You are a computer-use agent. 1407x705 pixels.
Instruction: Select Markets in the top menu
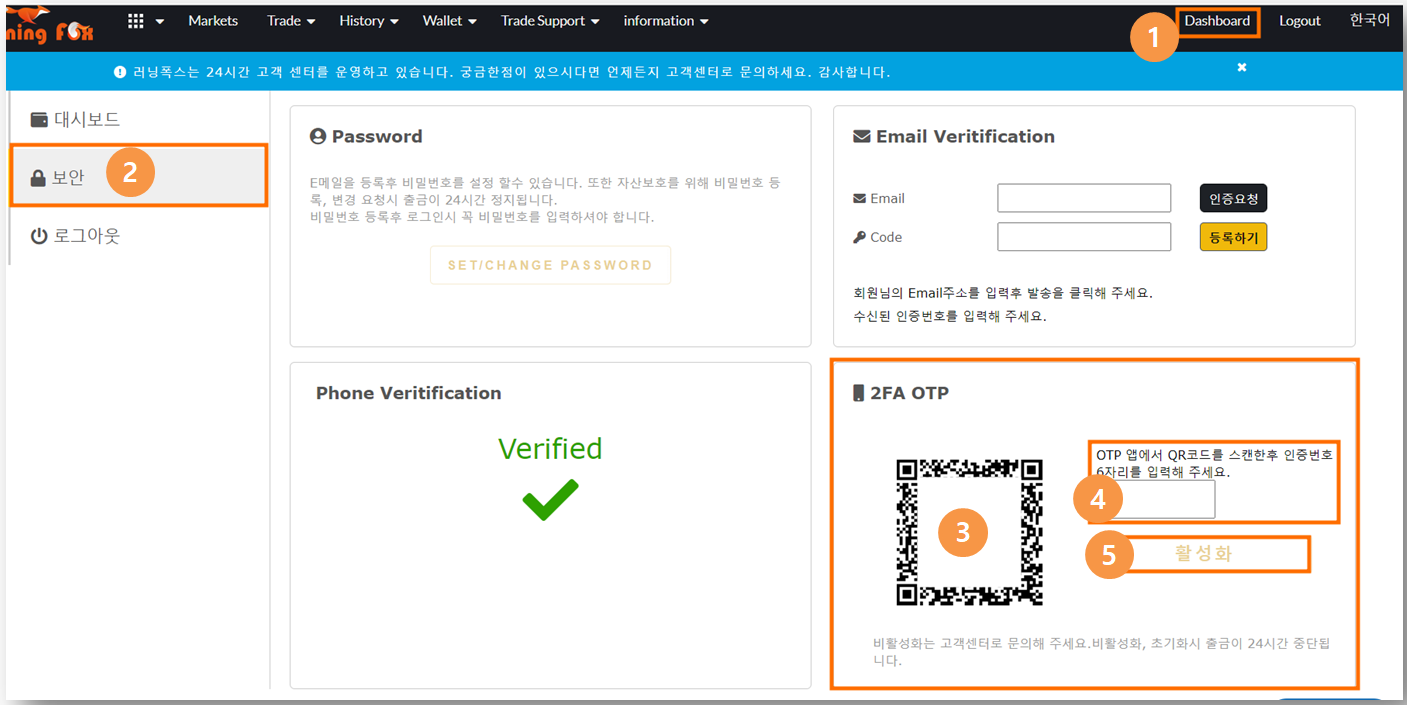[213, 20]
